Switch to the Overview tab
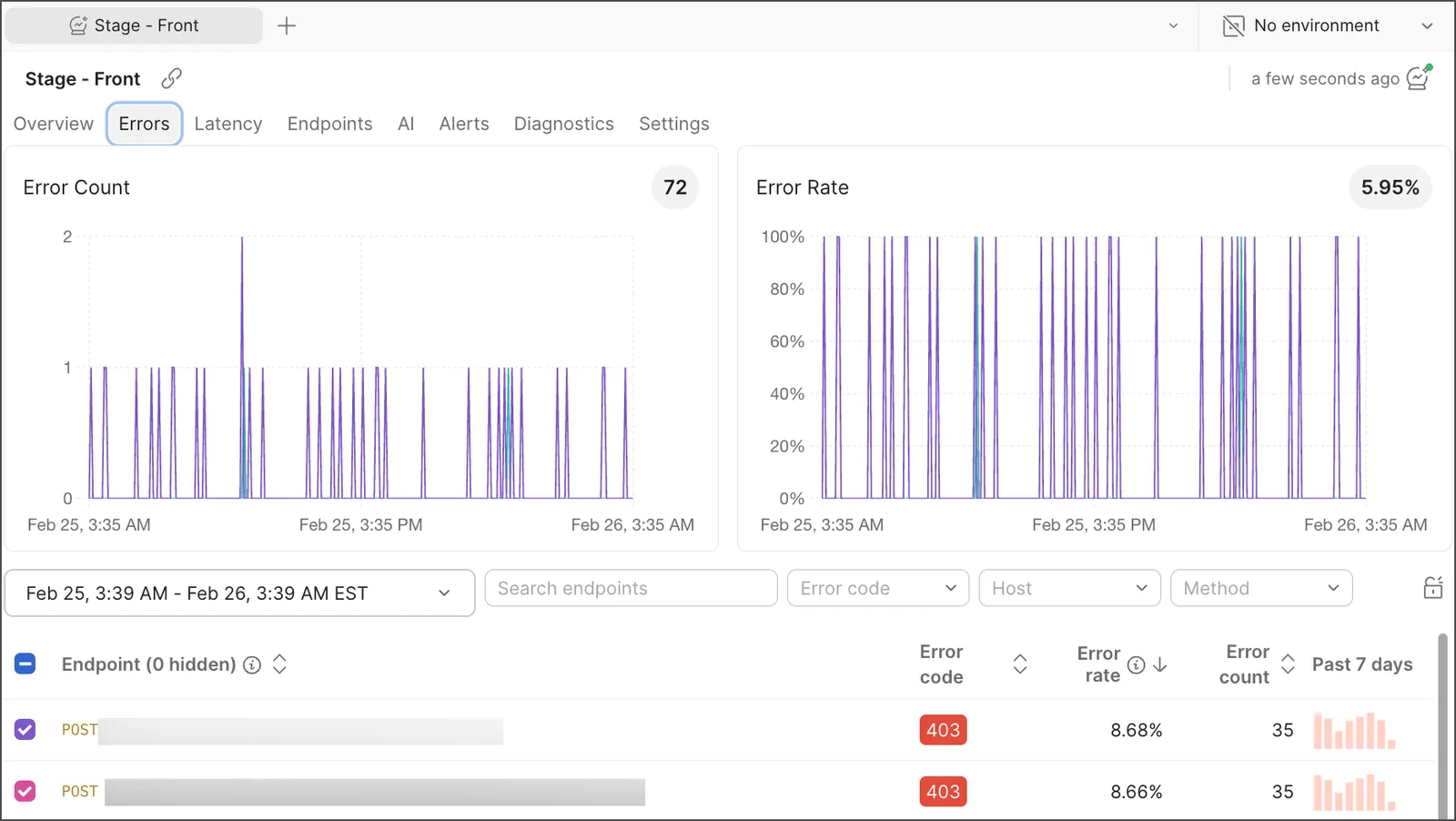1456x821 pixels. point(54,124)
